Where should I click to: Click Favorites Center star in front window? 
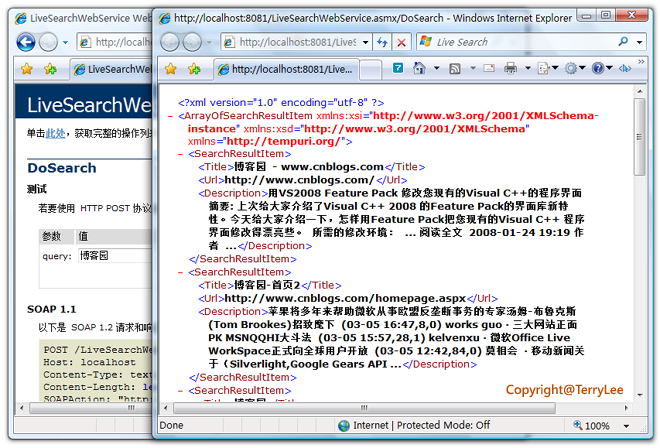tap(171, 69)
